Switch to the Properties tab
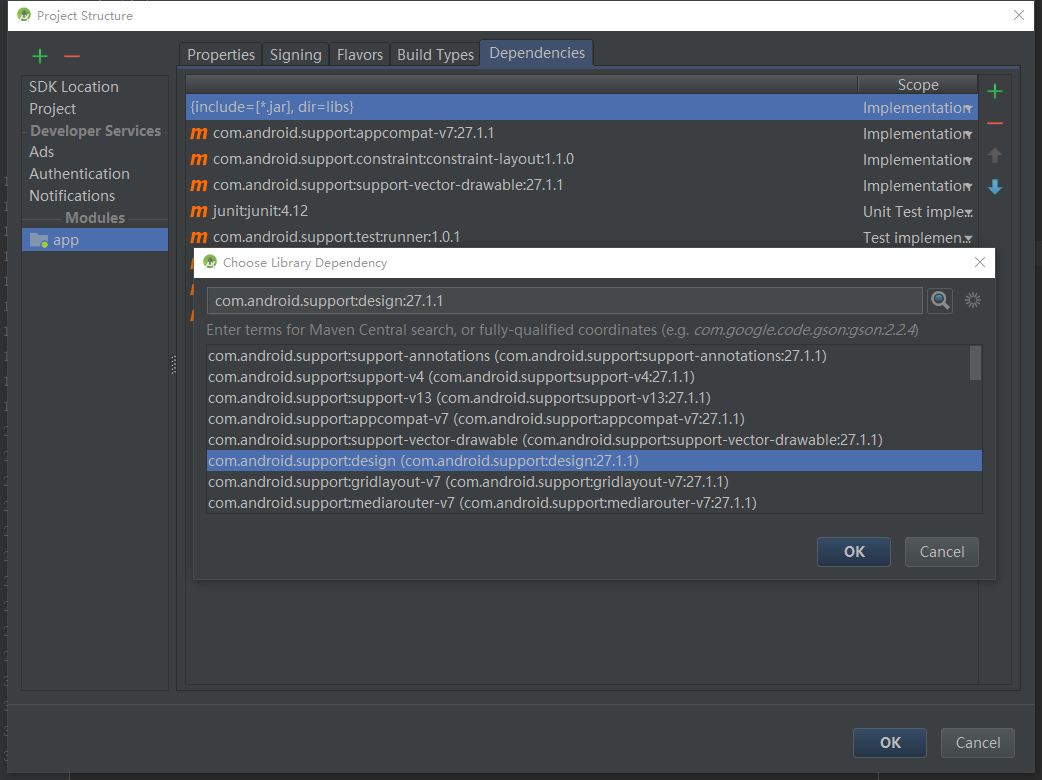The width and height of the screenshot is (1042, 780). pyautogui.click(x=221, y=54)
